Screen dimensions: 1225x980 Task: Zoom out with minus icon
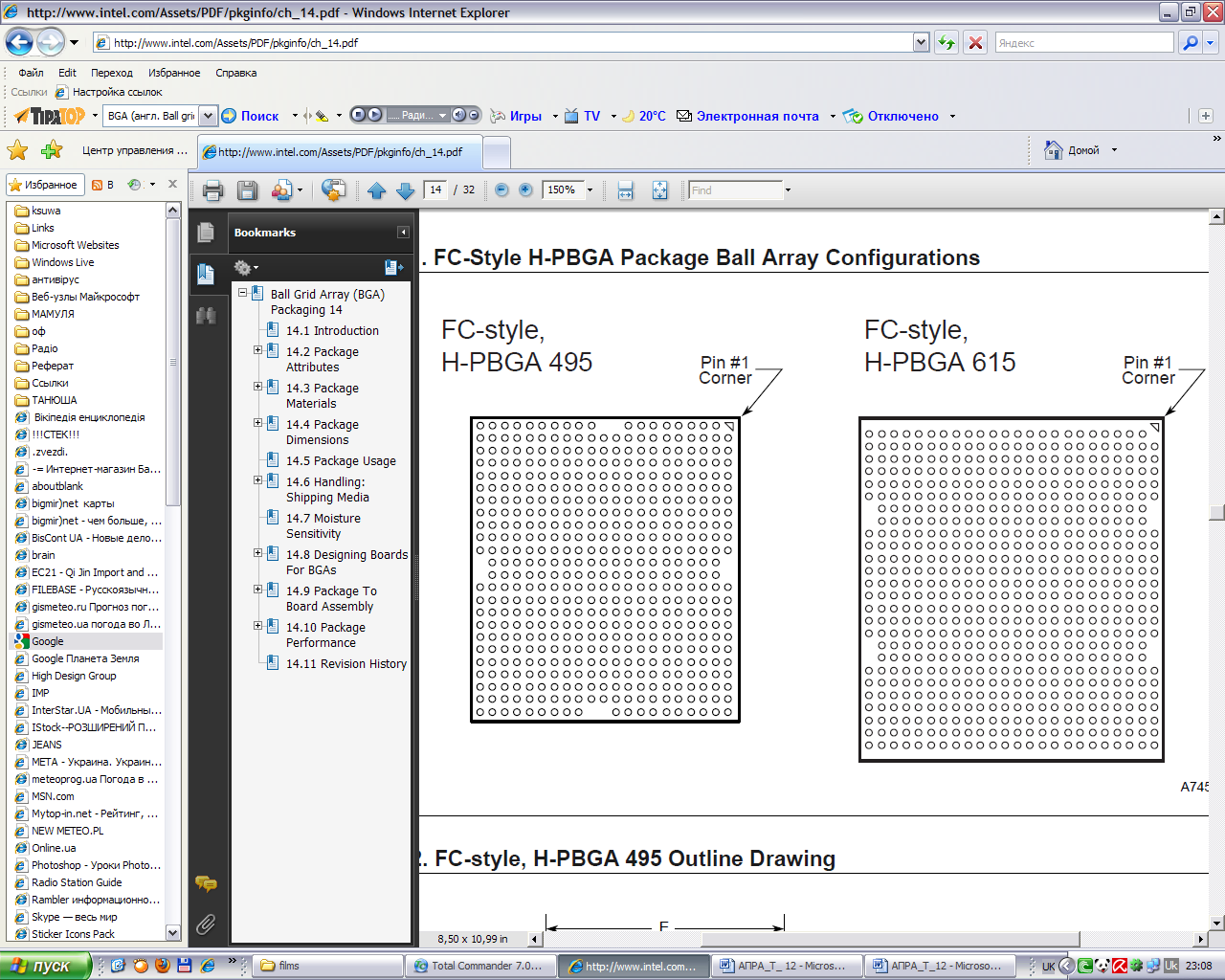[501, 189]
